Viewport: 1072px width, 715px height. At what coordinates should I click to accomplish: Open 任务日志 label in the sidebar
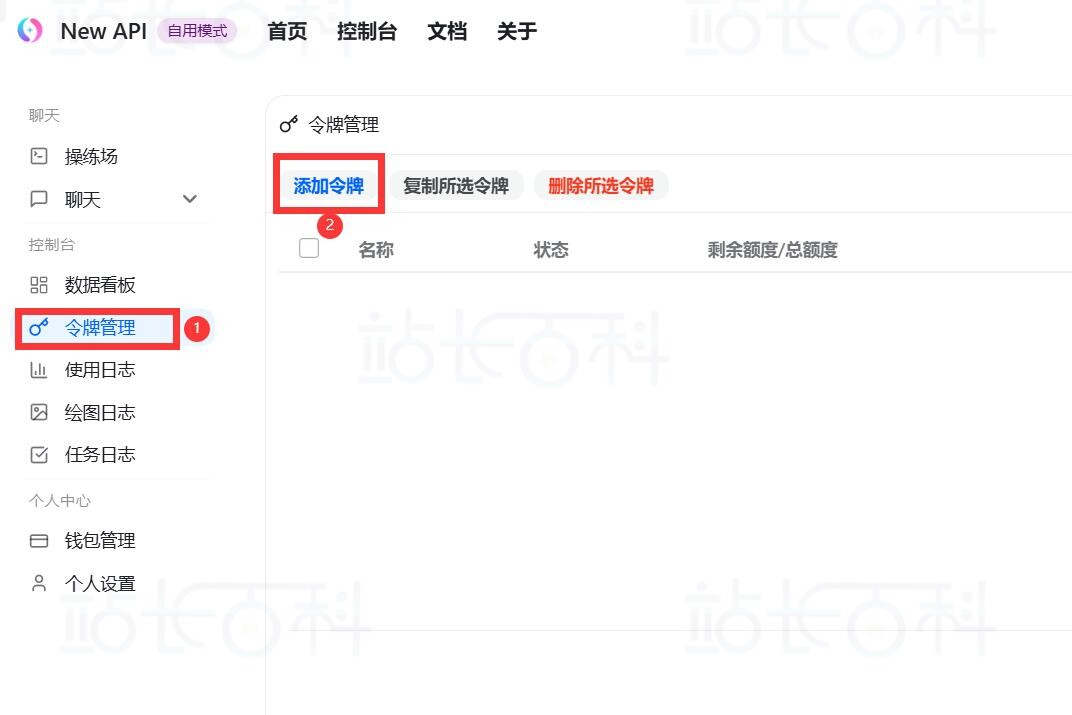click(x=100, y=455)
